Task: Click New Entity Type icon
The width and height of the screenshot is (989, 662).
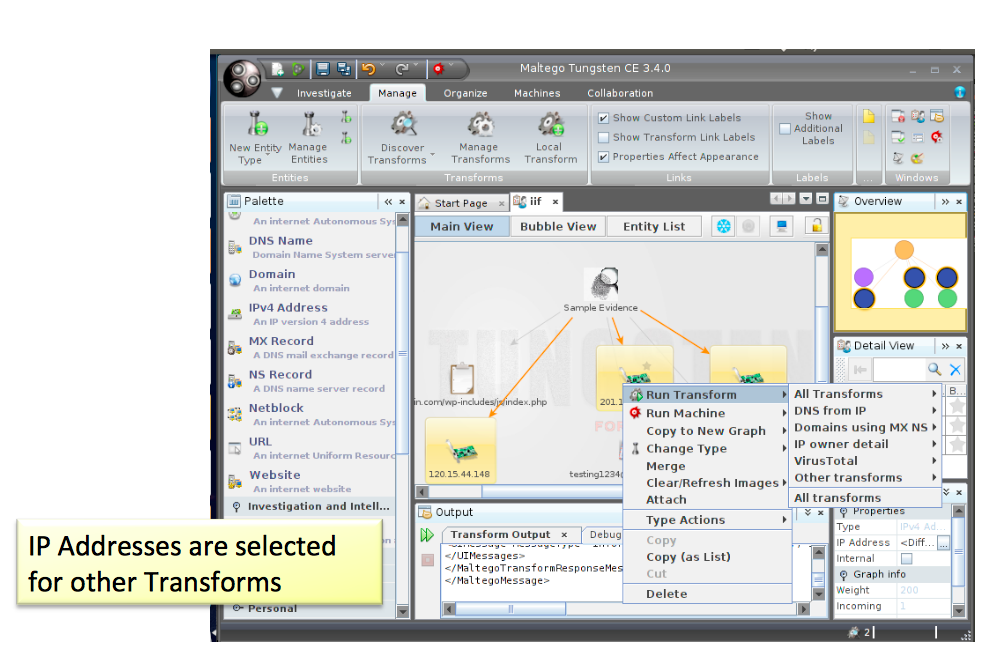Action: pyautogui.click(x=257, y=124)
